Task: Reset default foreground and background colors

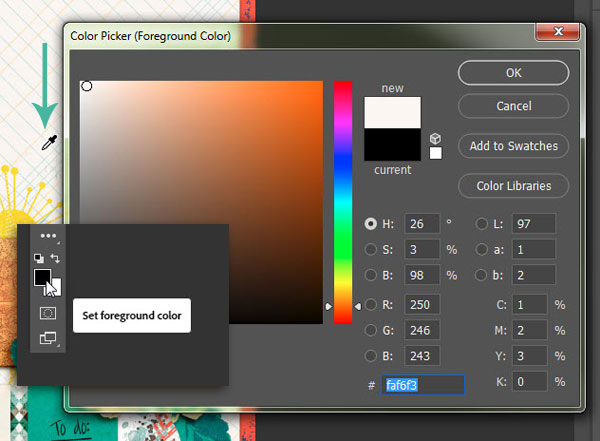Action: (39, 258)
